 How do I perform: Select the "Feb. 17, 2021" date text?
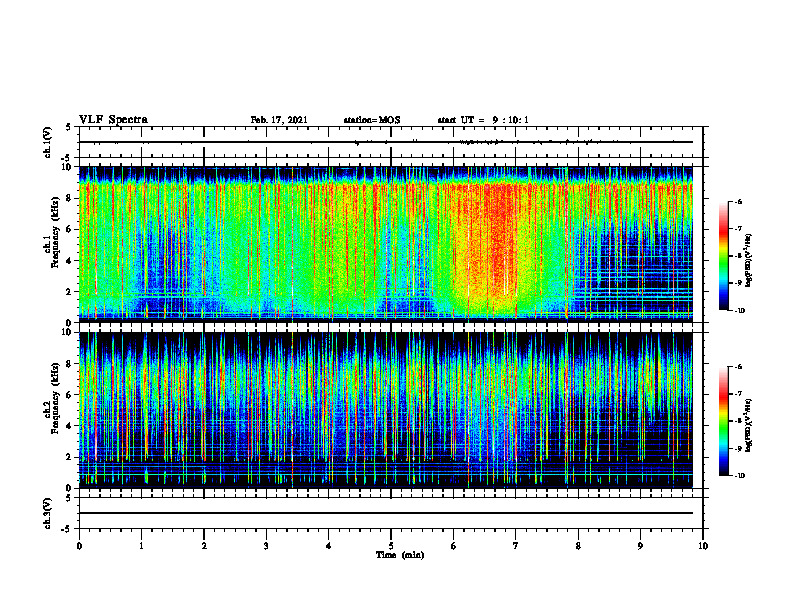(x=279, y=120)
